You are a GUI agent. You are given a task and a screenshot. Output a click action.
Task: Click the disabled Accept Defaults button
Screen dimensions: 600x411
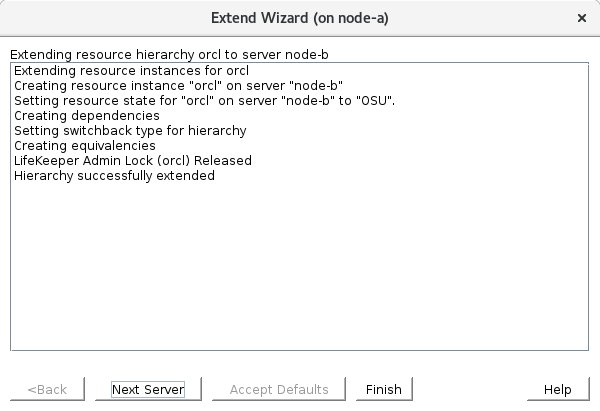click(x=279, y=389)
